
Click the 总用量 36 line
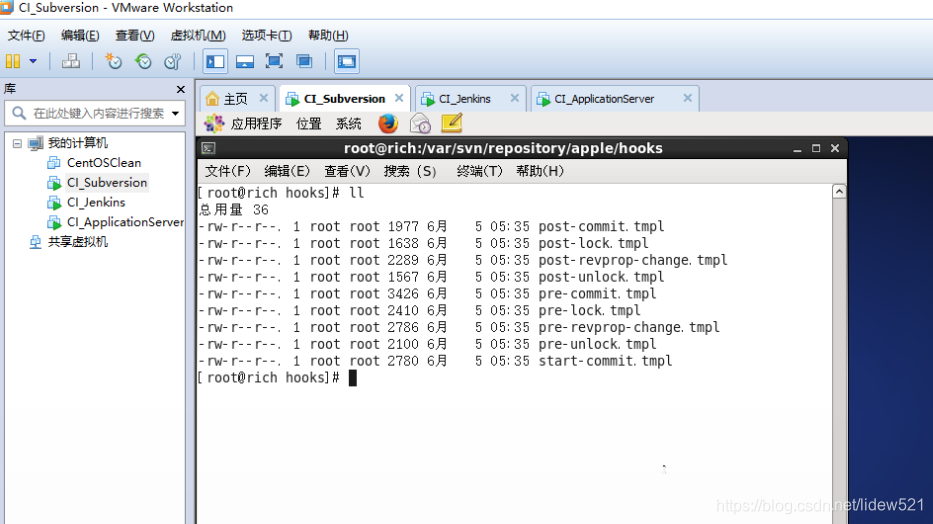click(234, 210)
